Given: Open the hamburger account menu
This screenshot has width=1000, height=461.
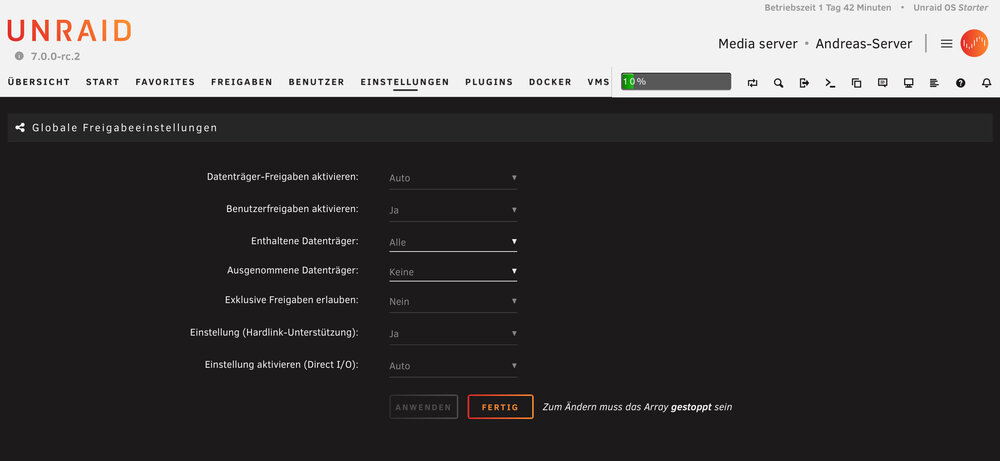Looking at the screenshot, I should tap(946, 43).
